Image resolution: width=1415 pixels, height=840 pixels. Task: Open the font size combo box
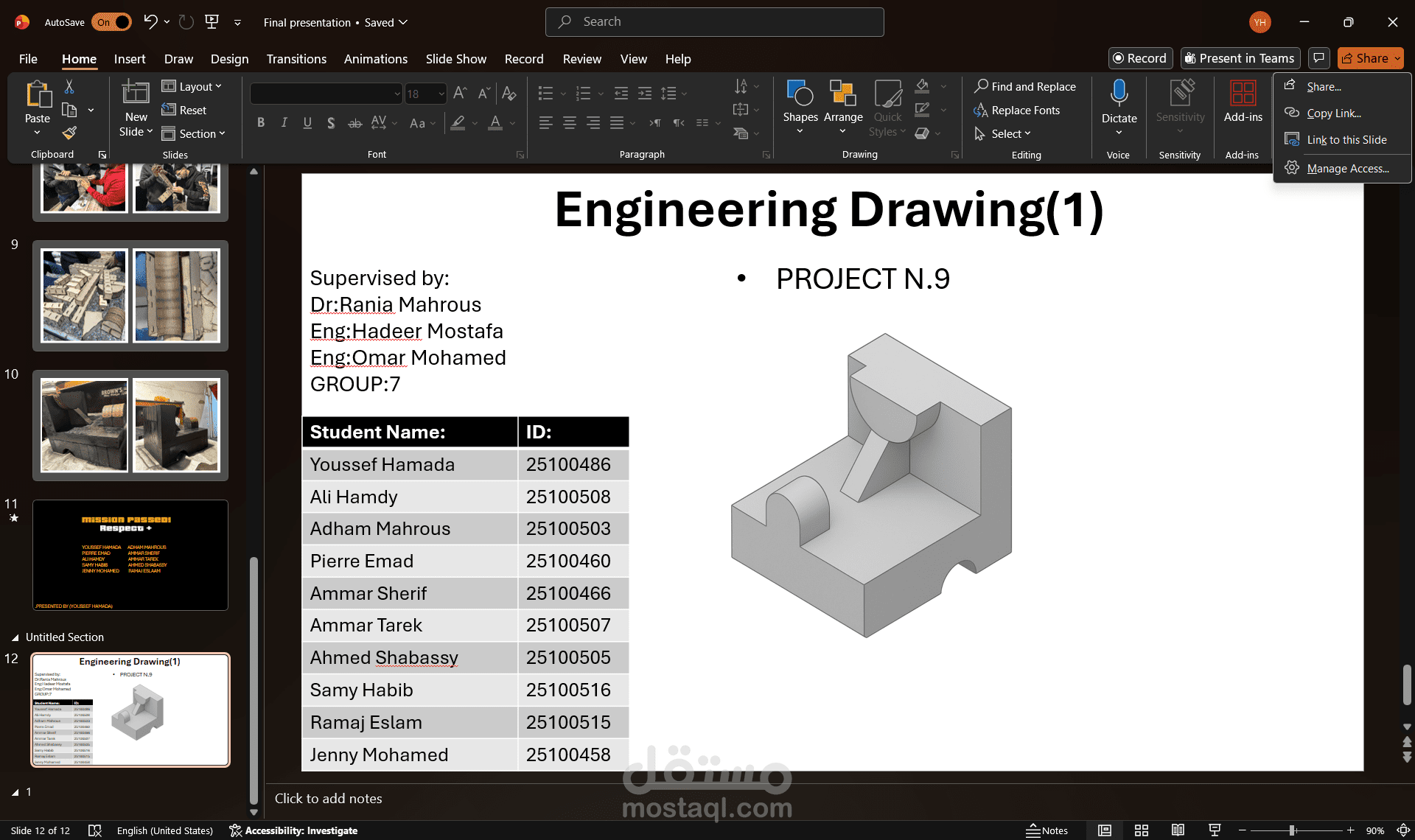pos(425,94)
